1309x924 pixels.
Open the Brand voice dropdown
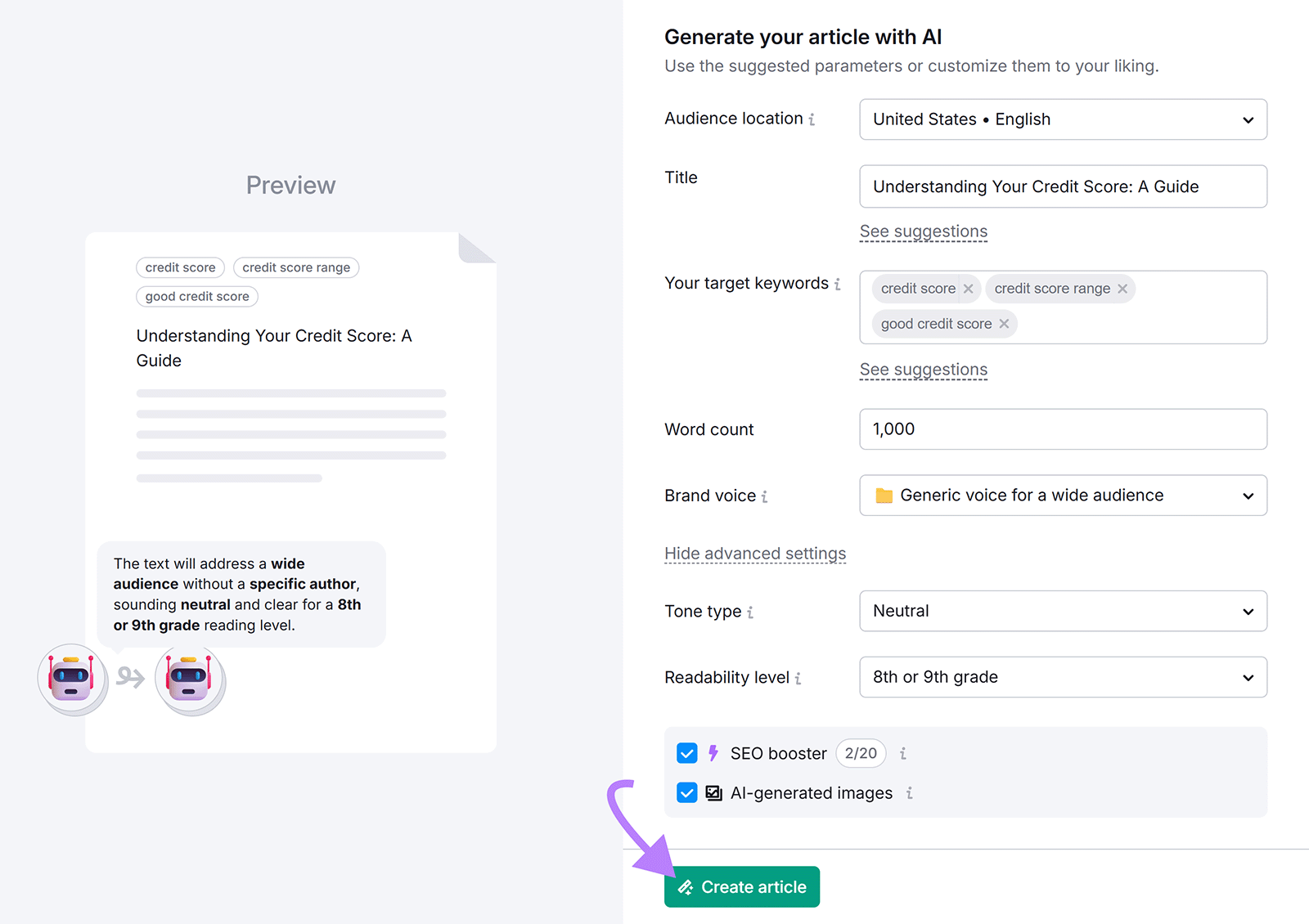(1062, 496)
